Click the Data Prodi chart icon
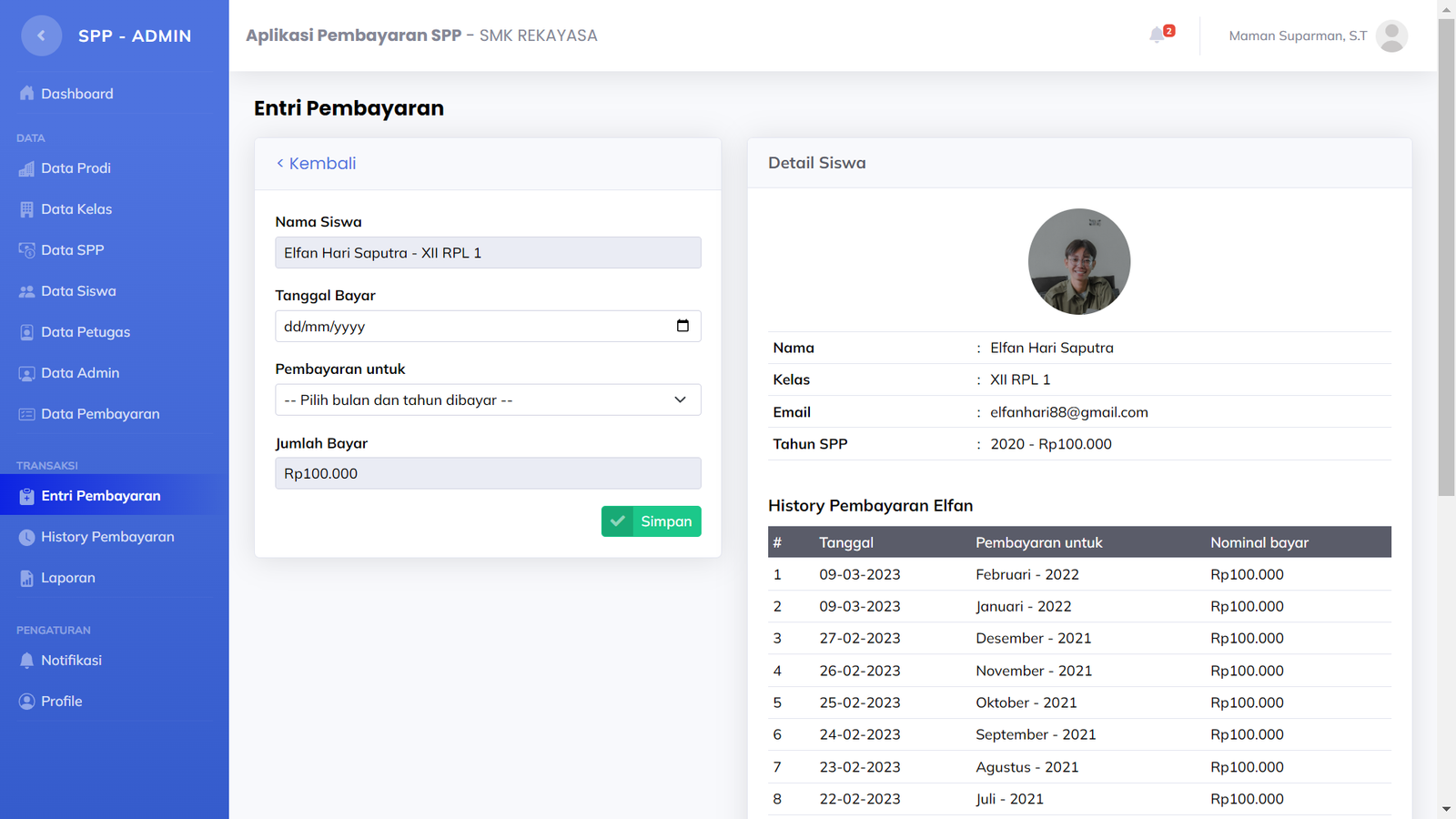Image resolution: width=1456 pixels, height=819 pixels. coord(26,168)
